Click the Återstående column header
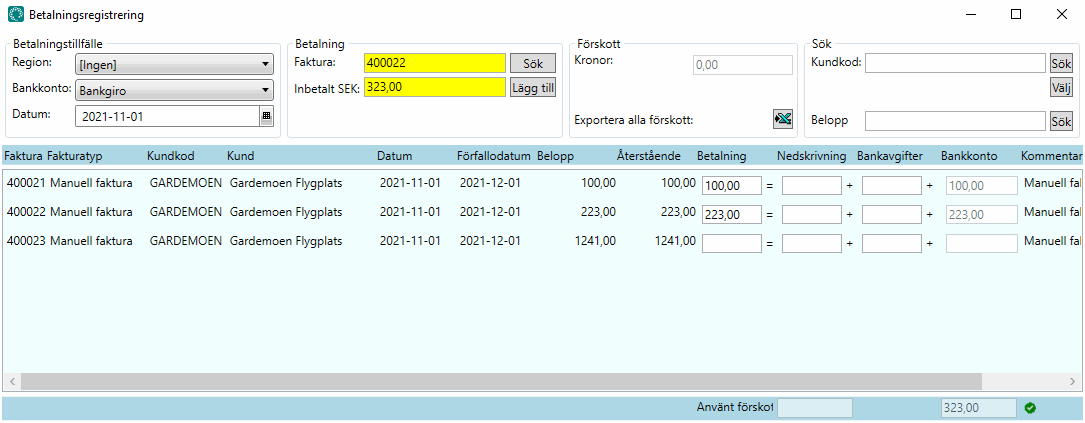Screen dimensions: 1085x423 click(649, 157)
